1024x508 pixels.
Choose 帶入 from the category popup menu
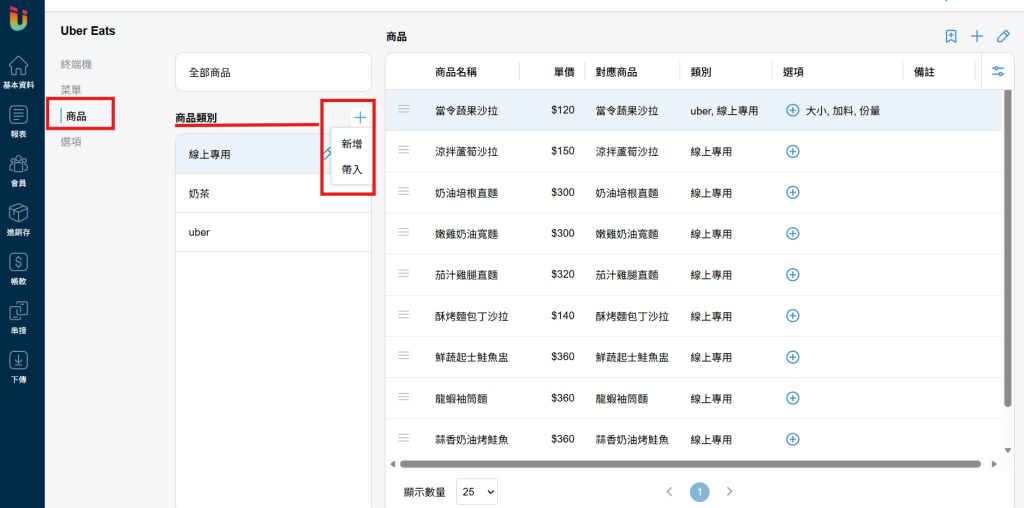352,169
